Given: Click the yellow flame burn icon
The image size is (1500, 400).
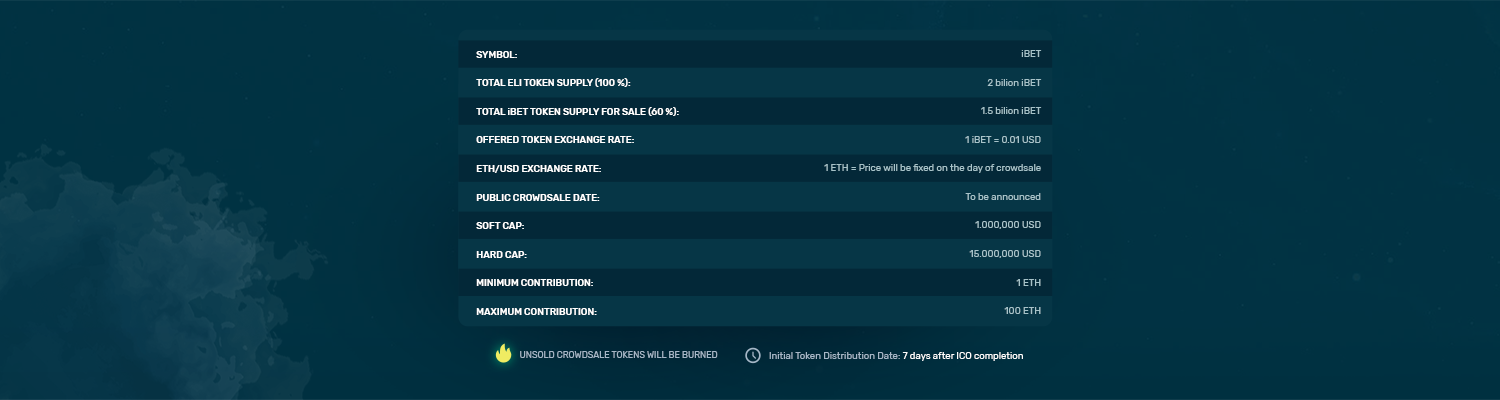Looking at the screenshot, I should (x=504, y=354).
